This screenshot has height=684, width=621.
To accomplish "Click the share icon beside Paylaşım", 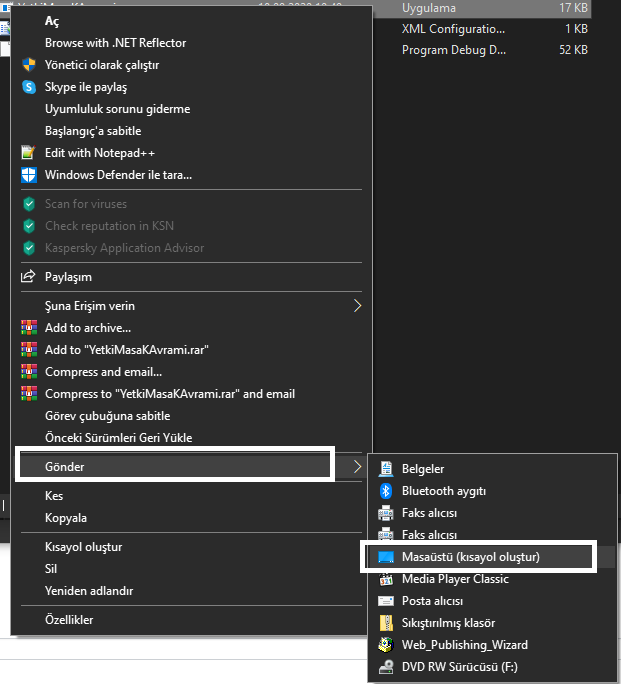I will [x=28, y=277].
